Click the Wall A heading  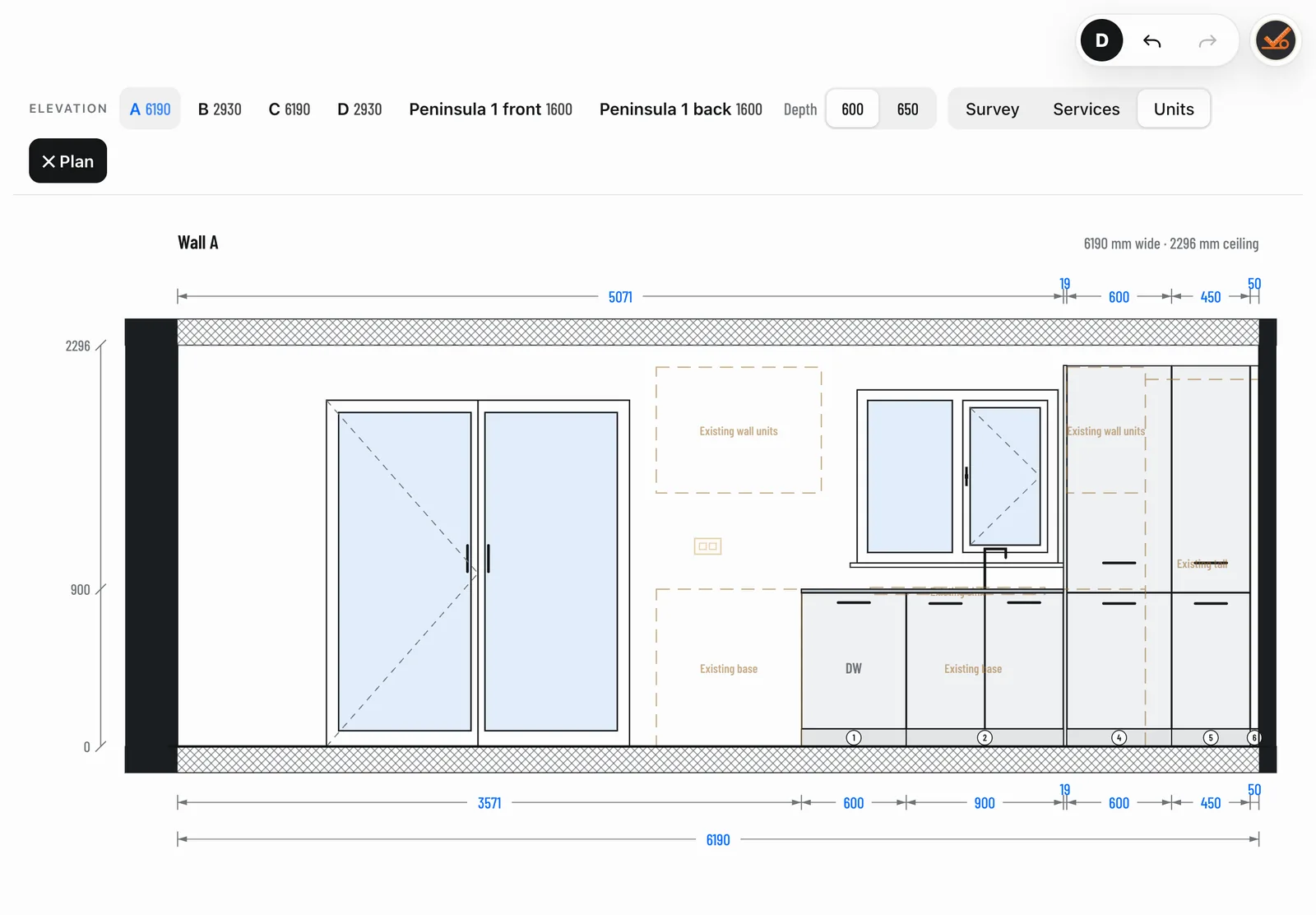[x=198, y=243]
